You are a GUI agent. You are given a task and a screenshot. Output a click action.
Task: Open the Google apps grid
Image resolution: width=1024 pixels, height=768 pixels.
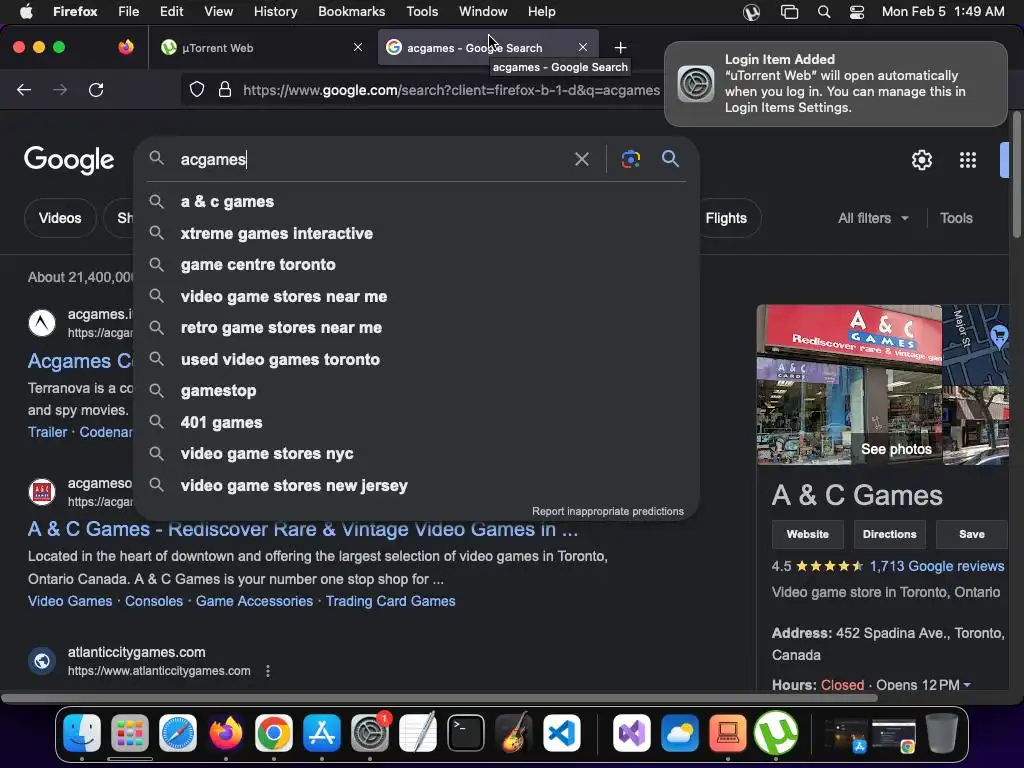[x=968, y=160]
